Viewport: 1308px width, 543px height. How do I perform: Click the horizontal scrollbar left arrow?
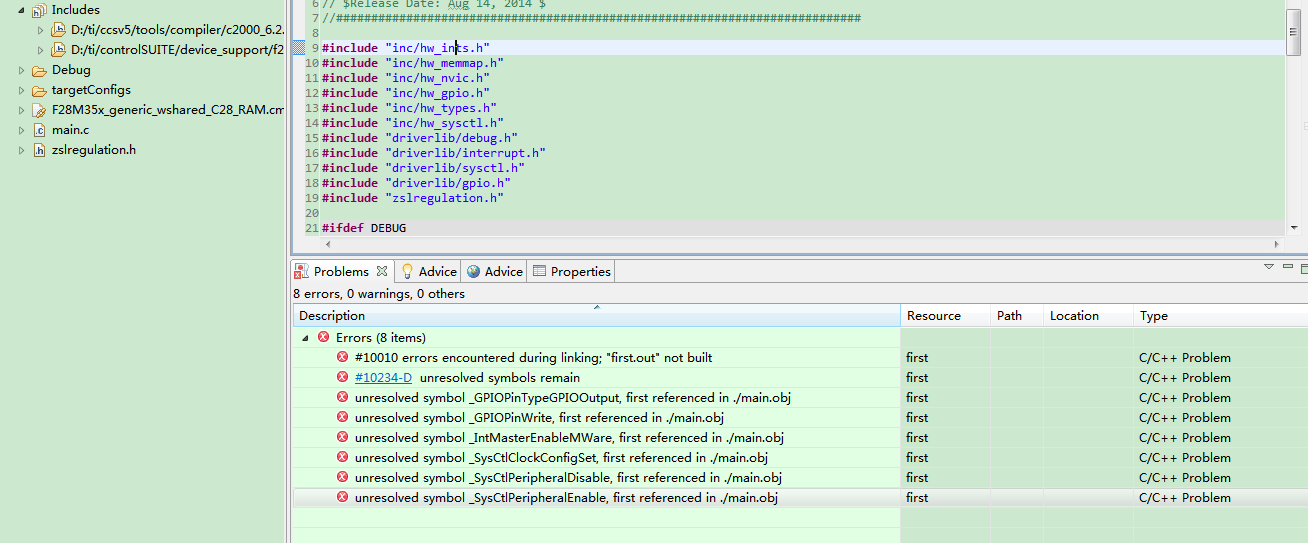click(327, 244)
